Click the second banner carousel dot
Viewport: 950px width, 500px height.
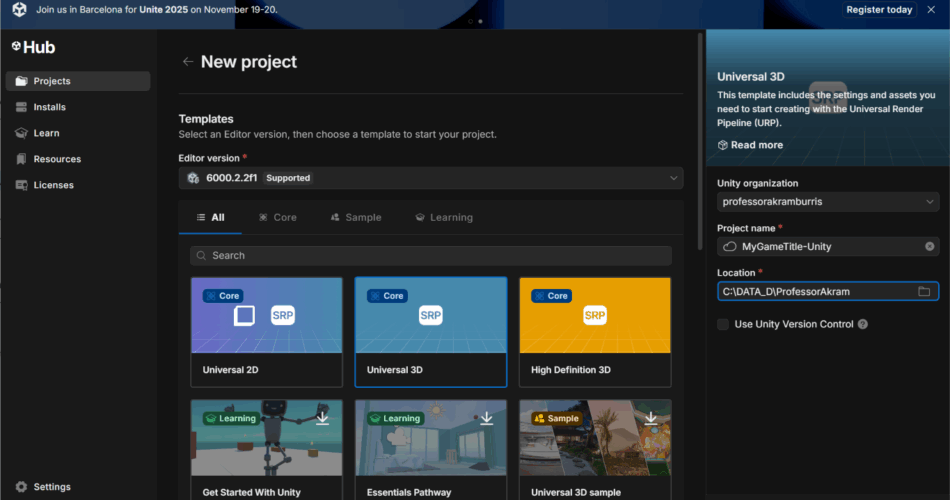pyautogui.click(x=480, y=21)
